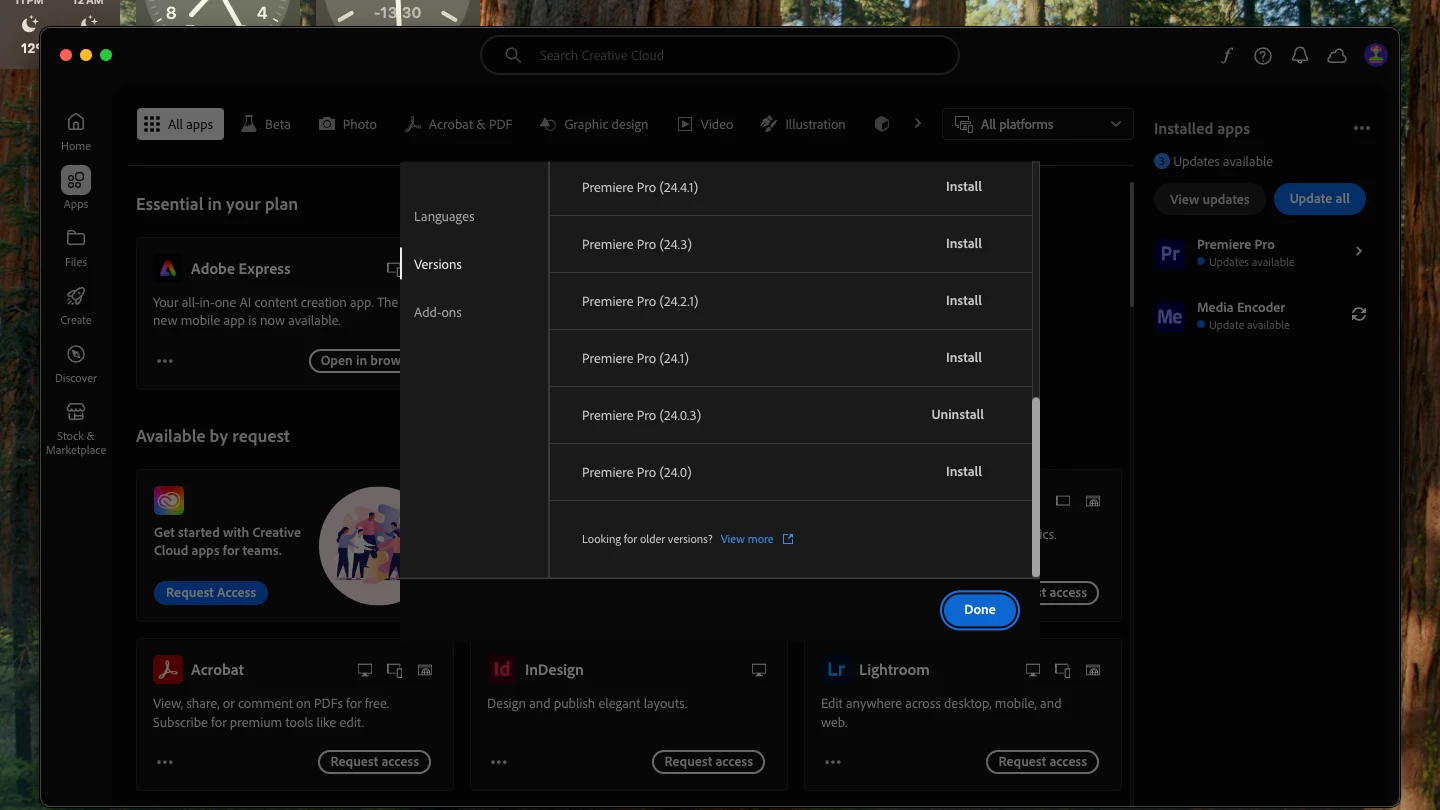Click the Media Encoder update refresh icon
The image size is (1440, 810).
[x=1358, y=314]
